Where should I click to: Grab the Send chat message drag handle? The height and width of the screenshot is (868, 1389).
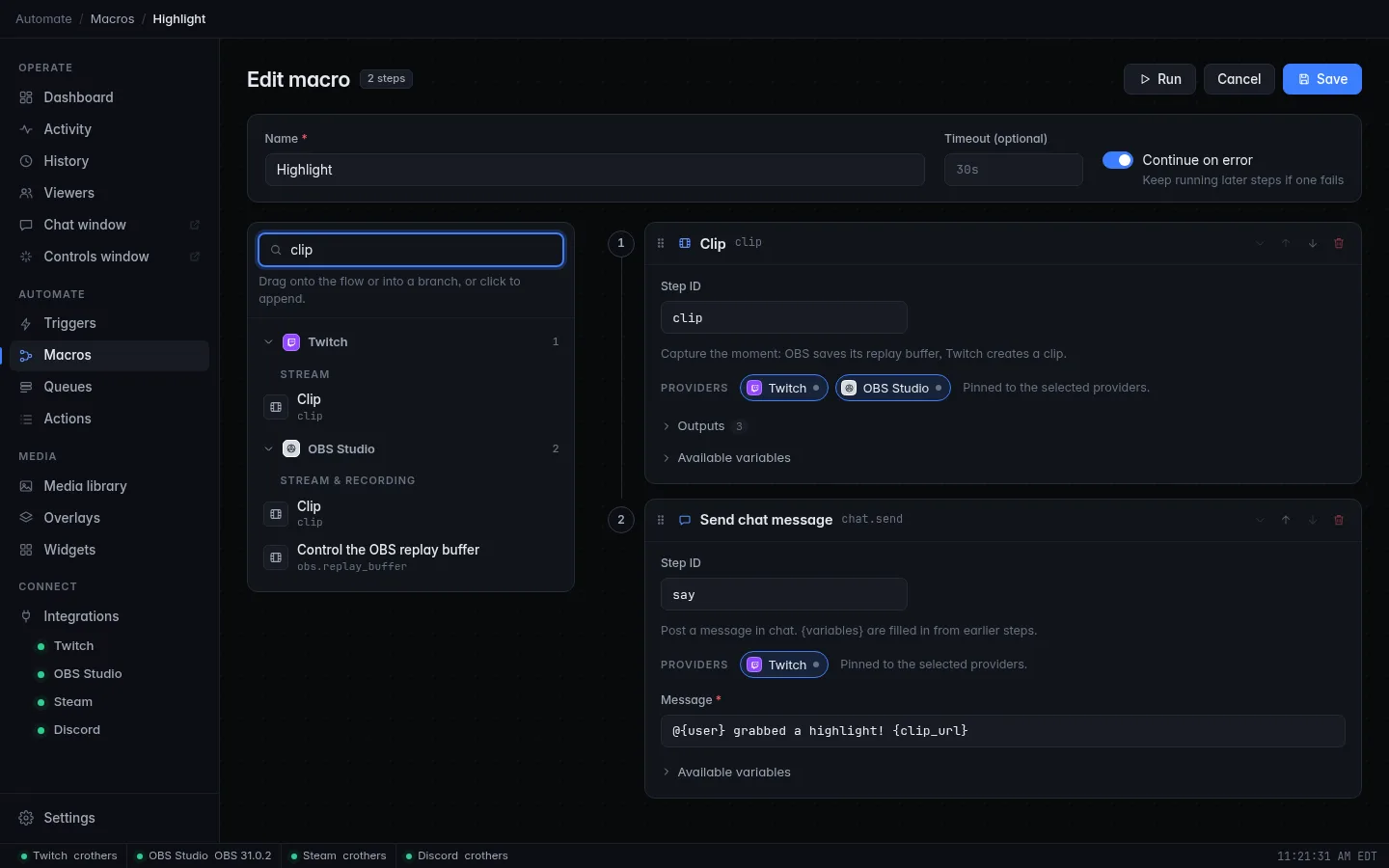[661, 520]
